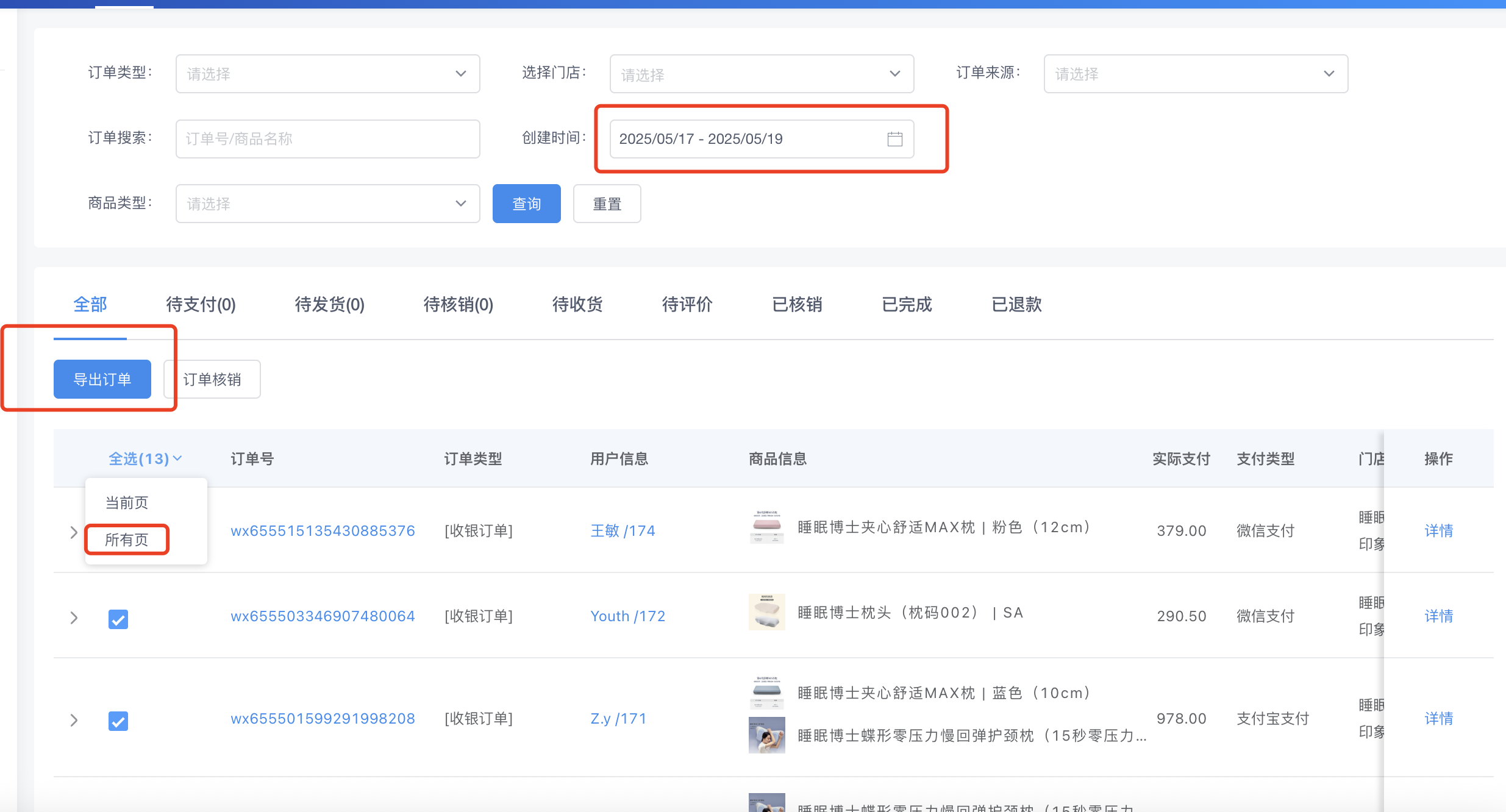
Task: Click the 订单核销 button
Action: pyautogui.click(x=212, y=379)
